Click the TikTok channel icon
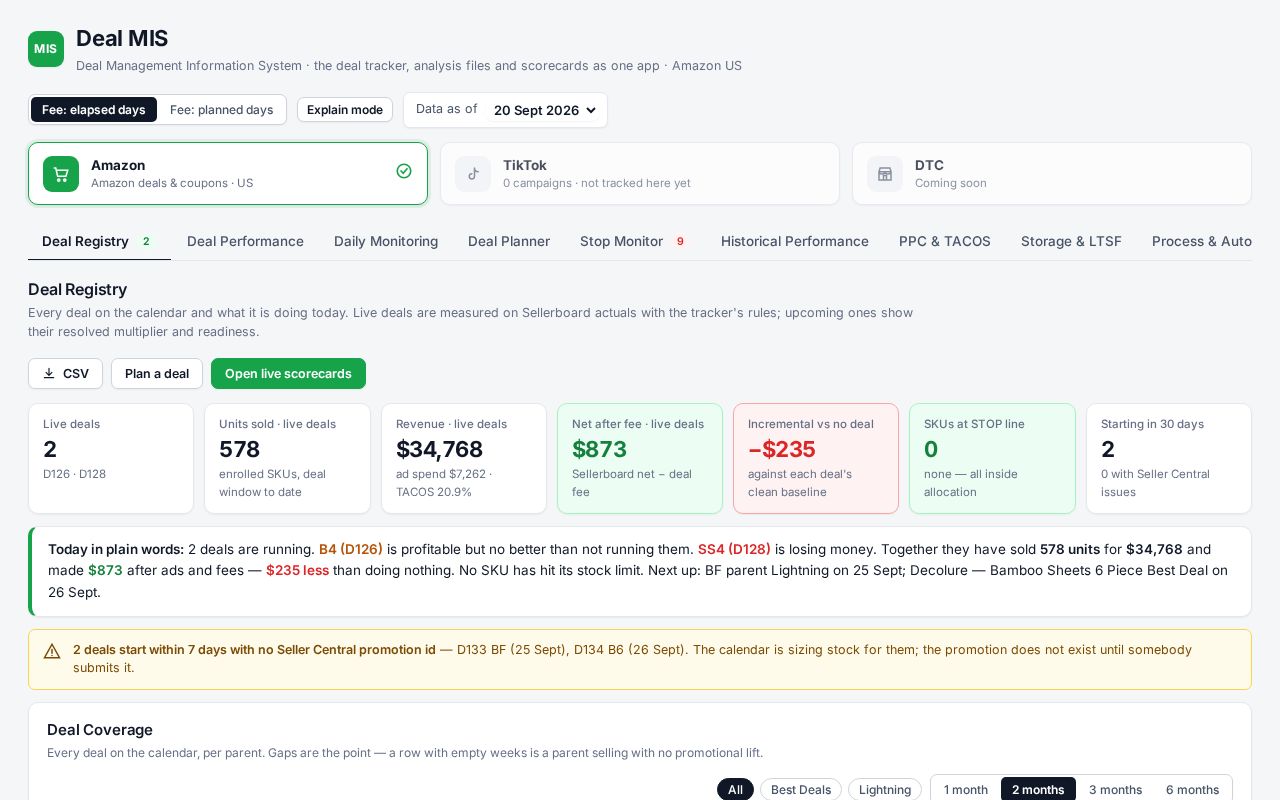This screenshot has height=800, width=1280. (x=473, y=174)
